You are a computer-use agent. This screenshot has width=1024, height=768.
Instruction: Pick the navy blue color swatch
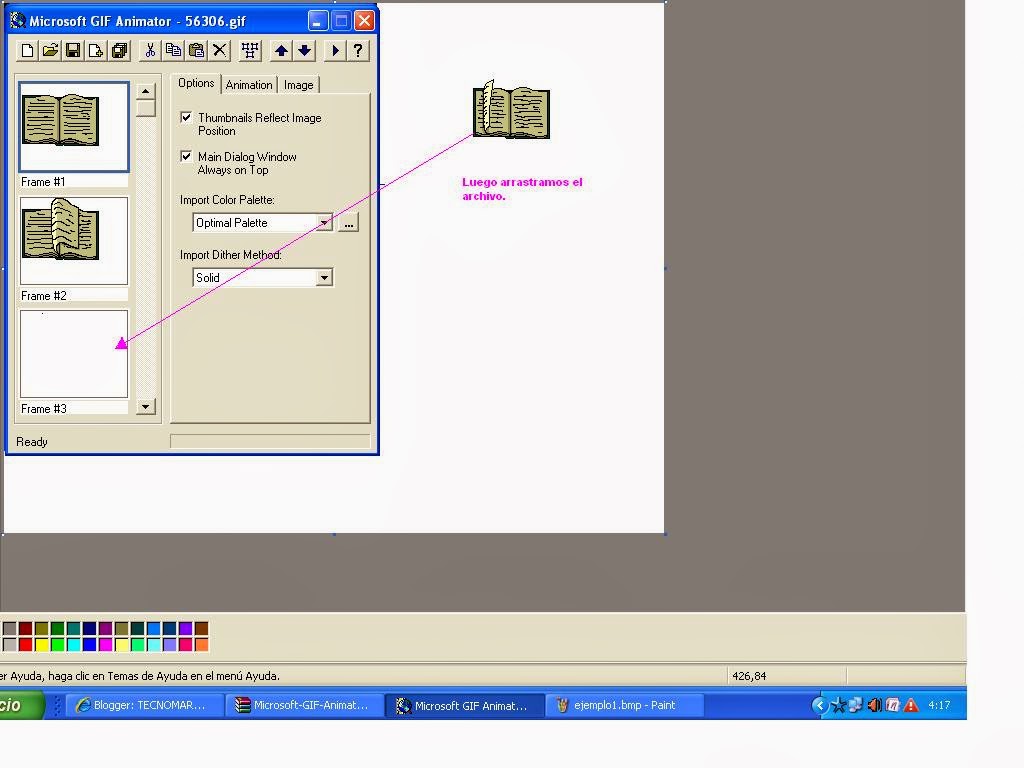(89, 629)
